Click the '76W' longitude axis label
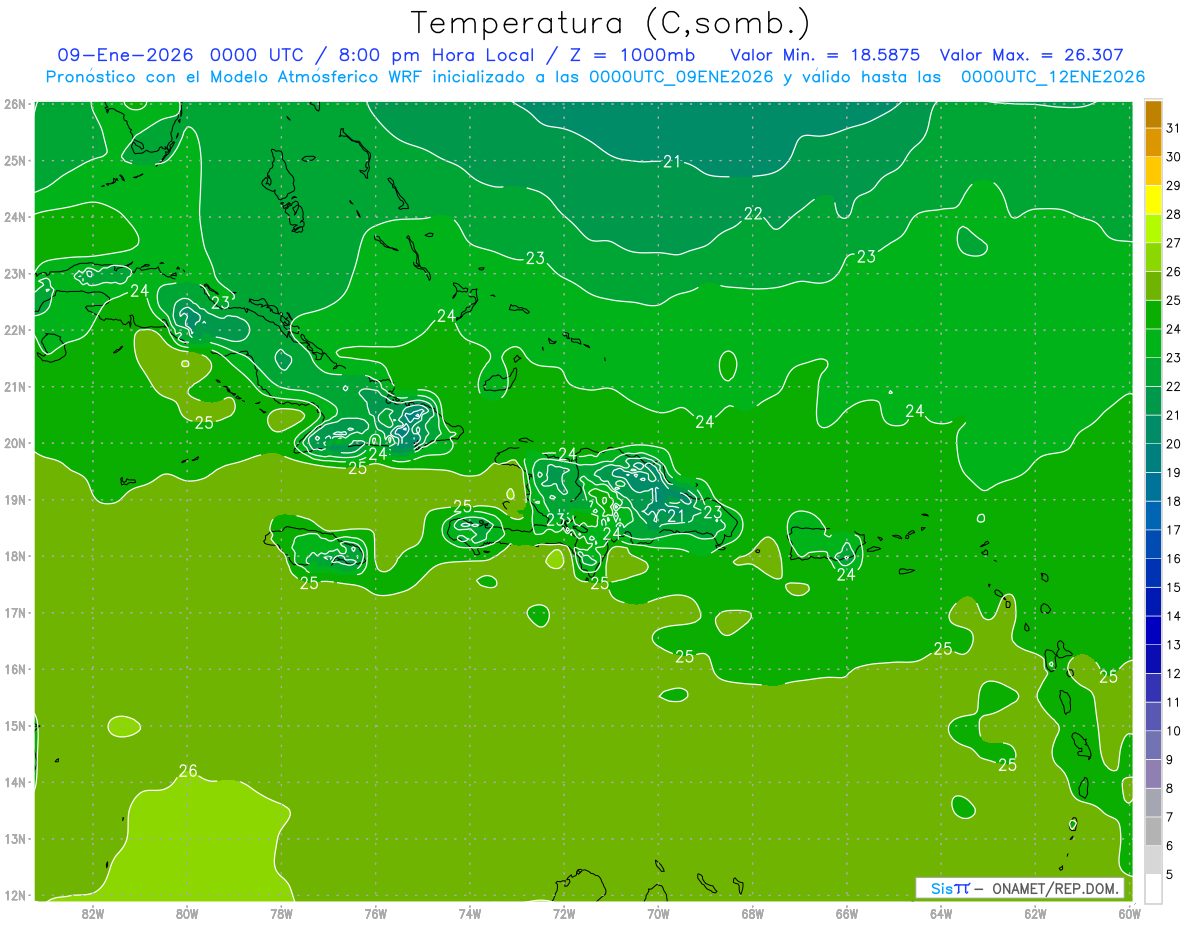The height and width of the screenshot is (927, 1200). pos(376,913)
